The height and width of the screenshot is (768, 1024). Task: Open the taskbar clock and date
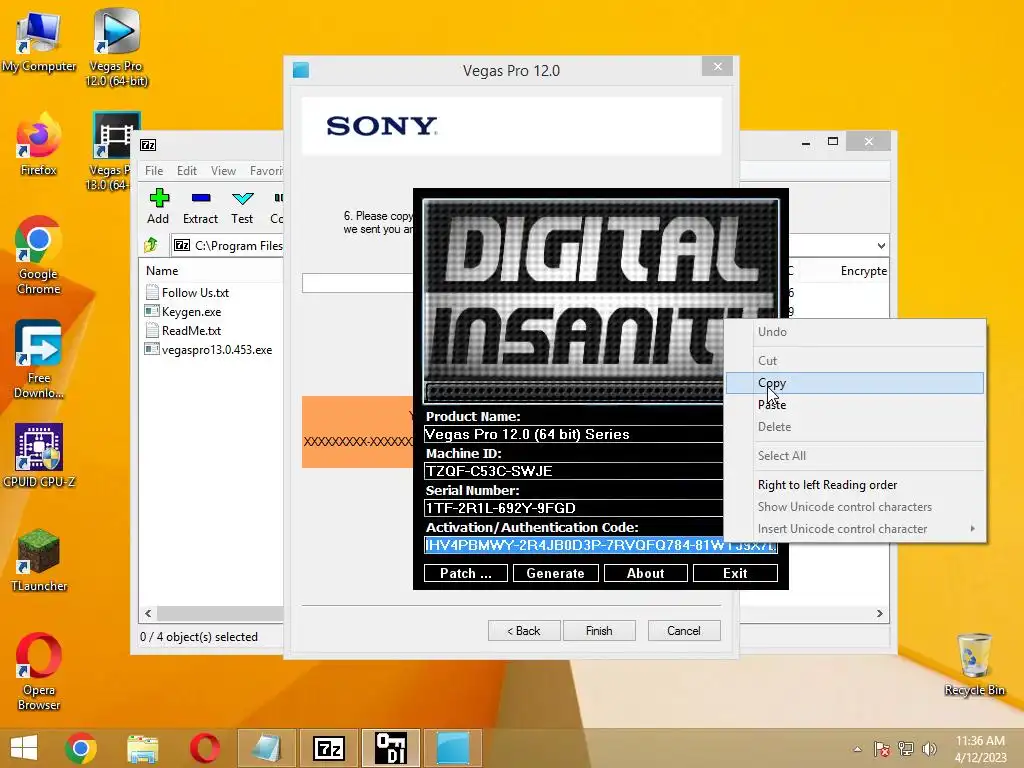[x=980, y=749]
